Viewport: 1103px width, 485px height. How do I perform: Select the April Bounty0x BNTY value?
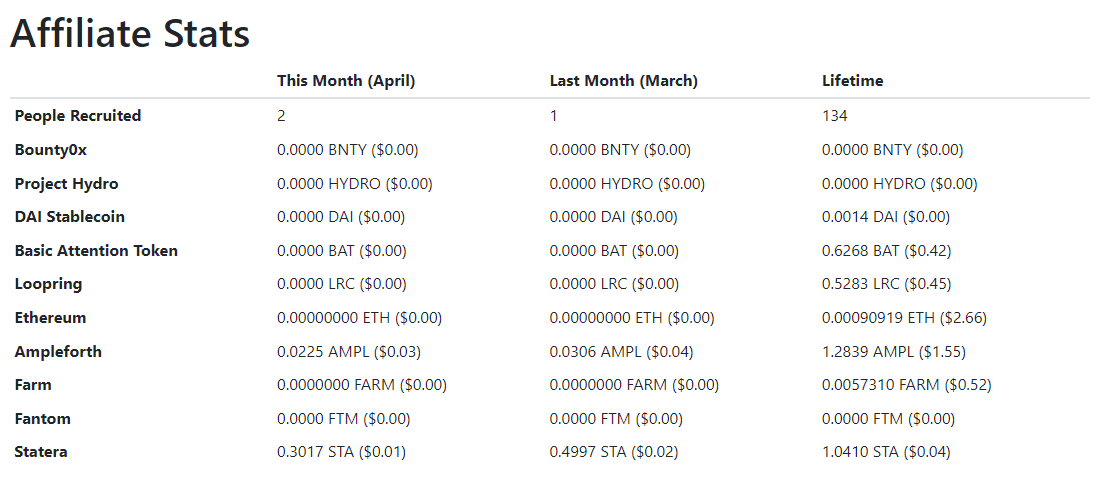click(348, 150)
